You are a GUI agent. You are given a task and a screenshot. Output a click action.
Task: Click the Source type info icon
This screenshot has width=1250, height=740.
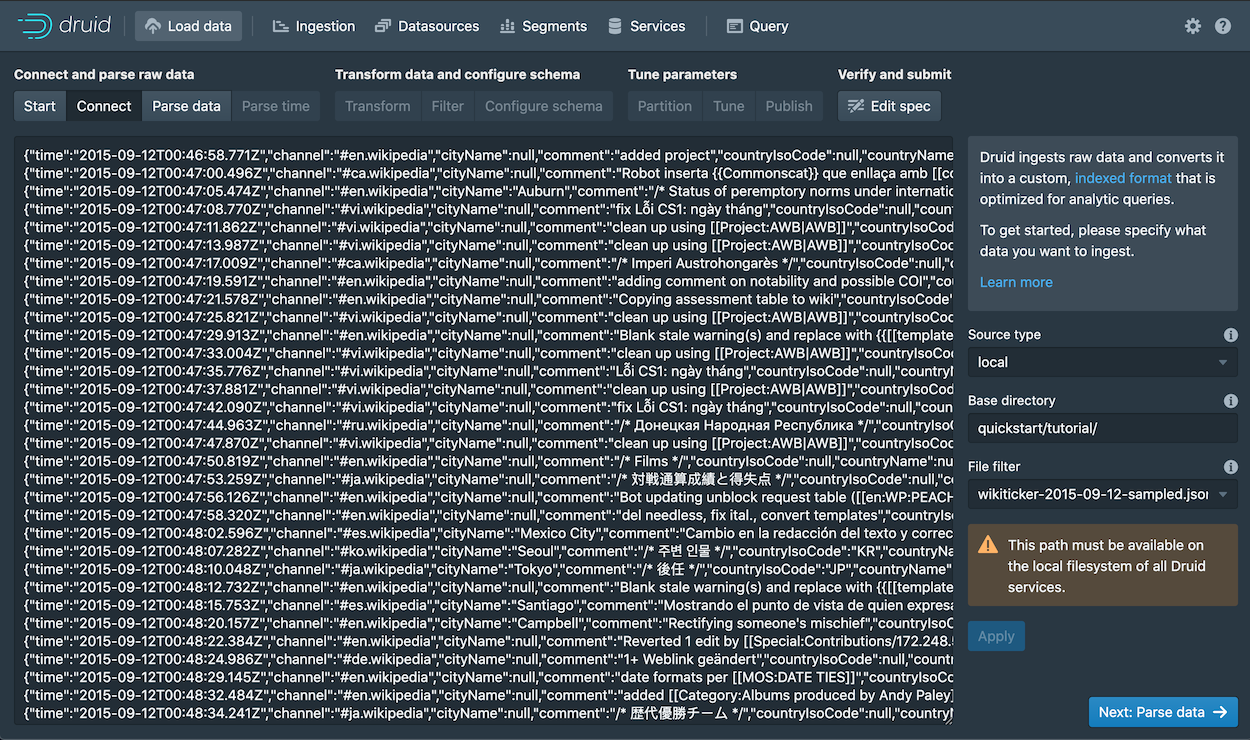1230,335
